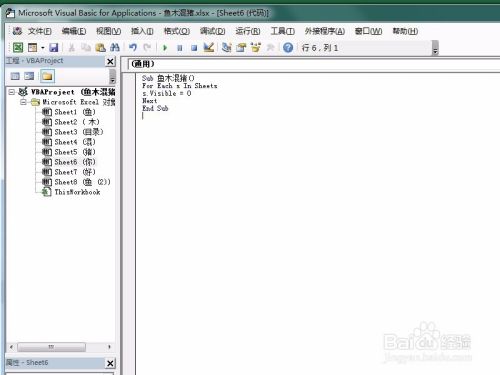Undo the last edit
The width and height of the screenshot is (500, 375).
133,48
